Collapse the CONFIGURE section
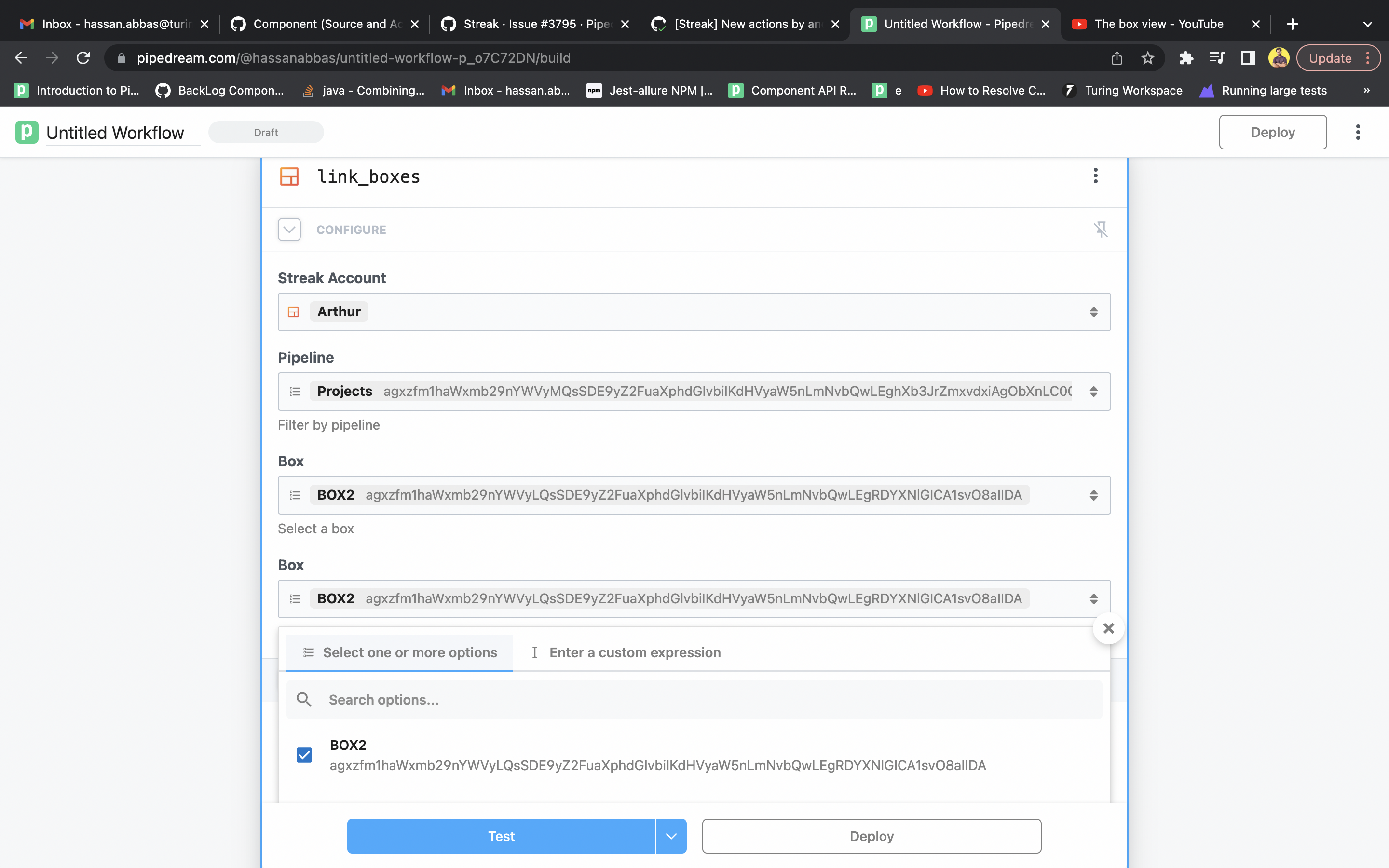 (289, 229)
